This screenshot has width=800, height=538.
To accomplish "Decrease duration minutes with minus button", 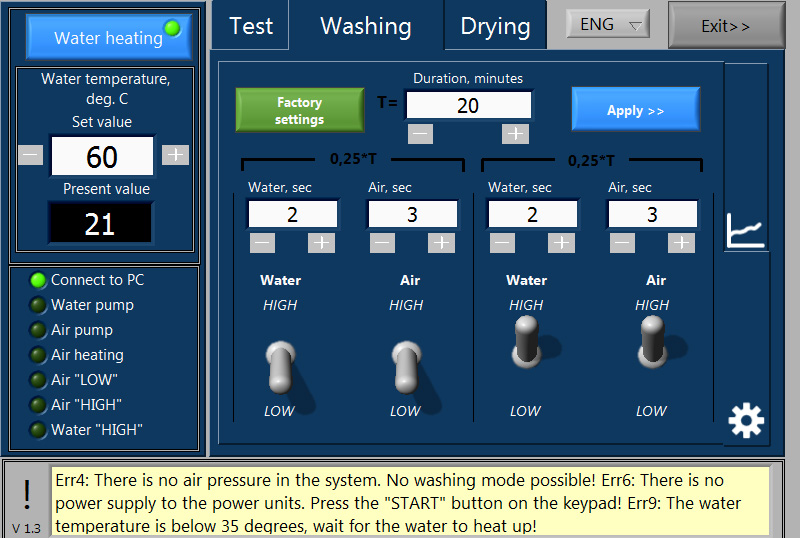I will click(421, 133).
